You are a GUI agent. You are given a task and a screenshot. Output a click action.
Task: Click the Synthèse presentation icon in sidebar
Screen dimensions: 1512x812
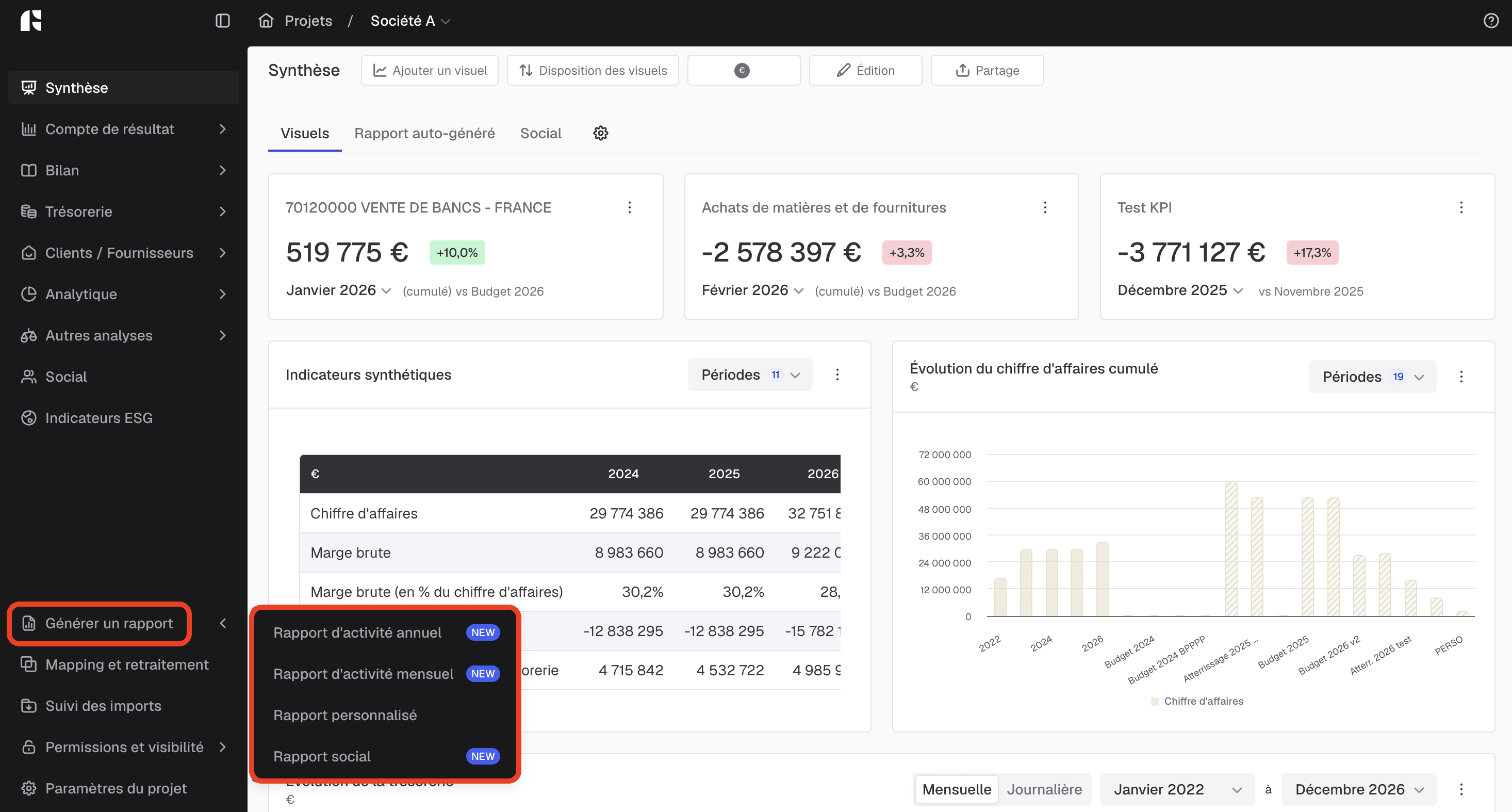point(29,88)
